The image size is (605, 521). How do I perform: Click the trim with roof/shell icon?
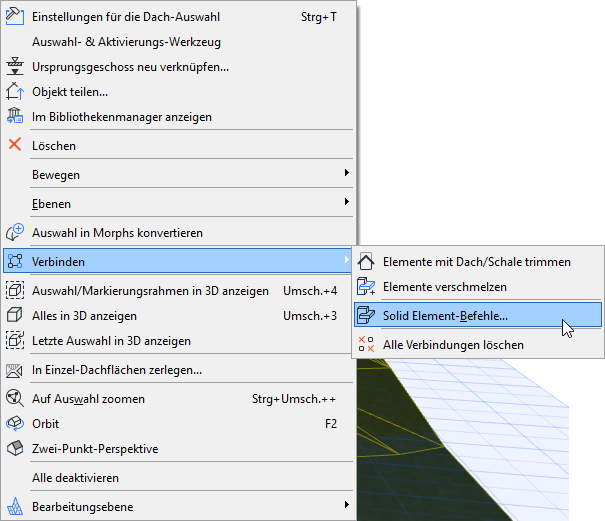(x=366, y=262)
